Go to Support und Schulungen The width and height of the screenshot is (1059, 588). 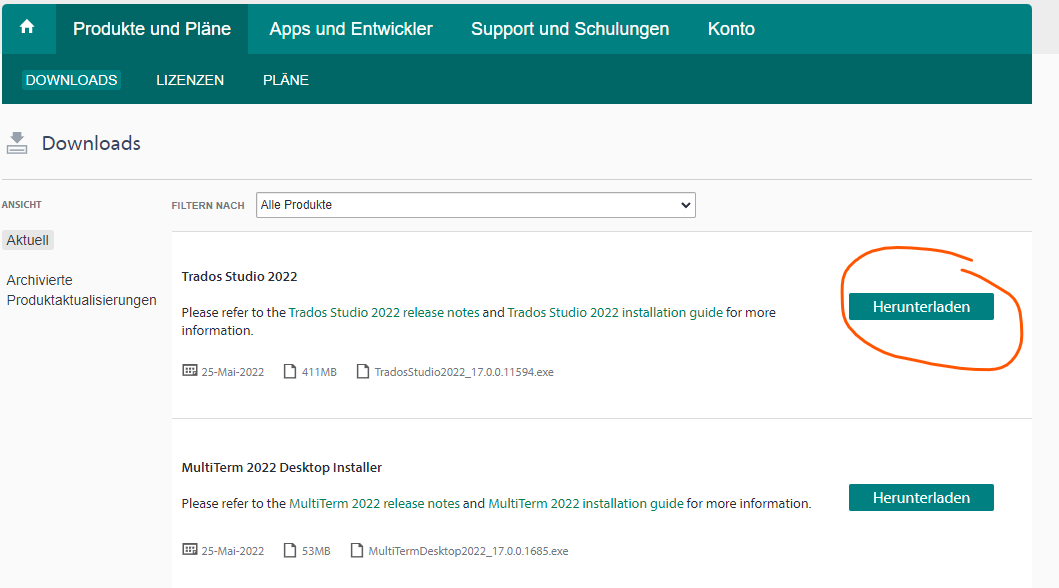click(x=570, y=29)
